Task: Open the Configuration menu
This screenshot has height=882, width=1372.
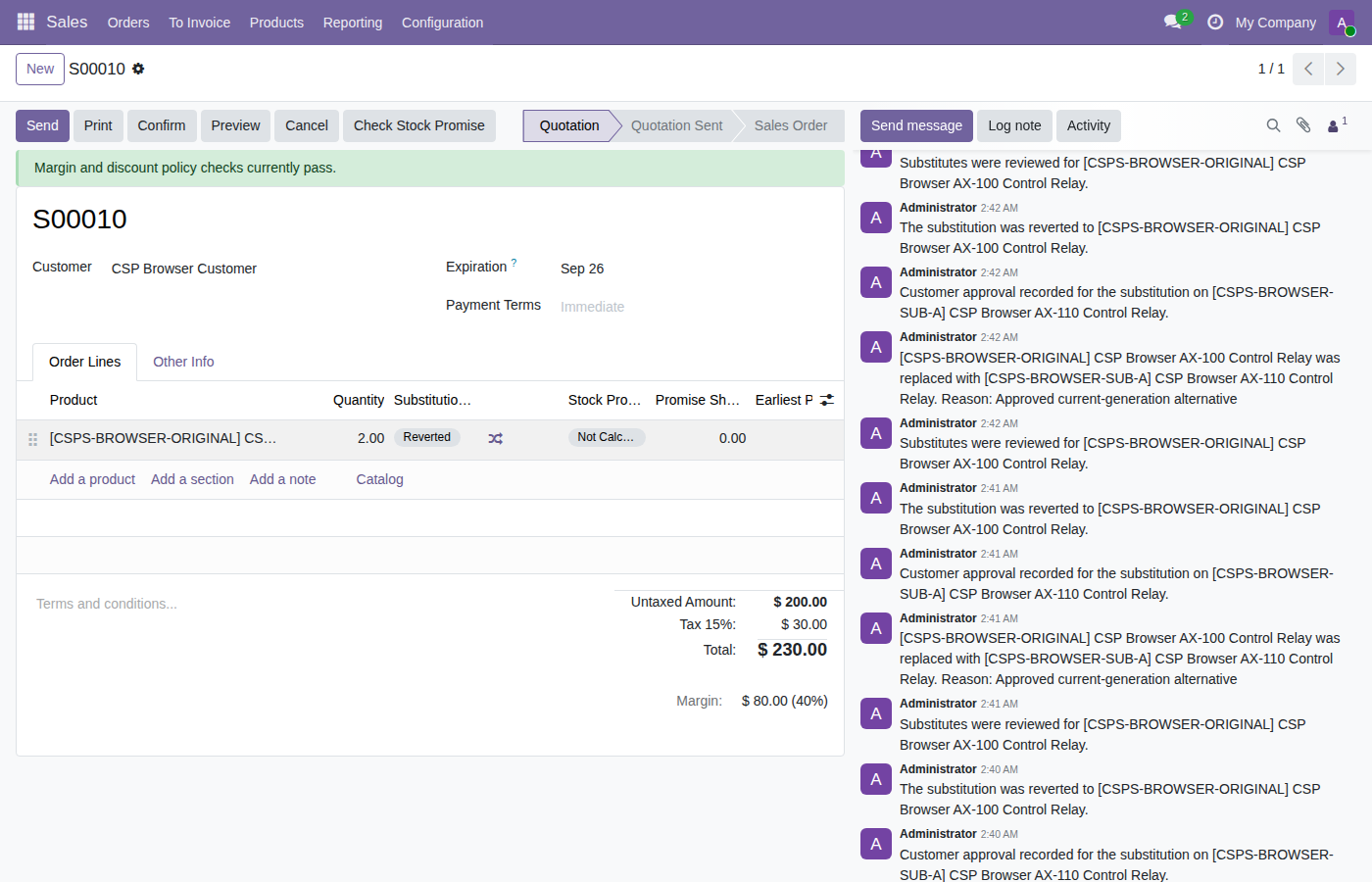Action: click(x=443, y=23)
